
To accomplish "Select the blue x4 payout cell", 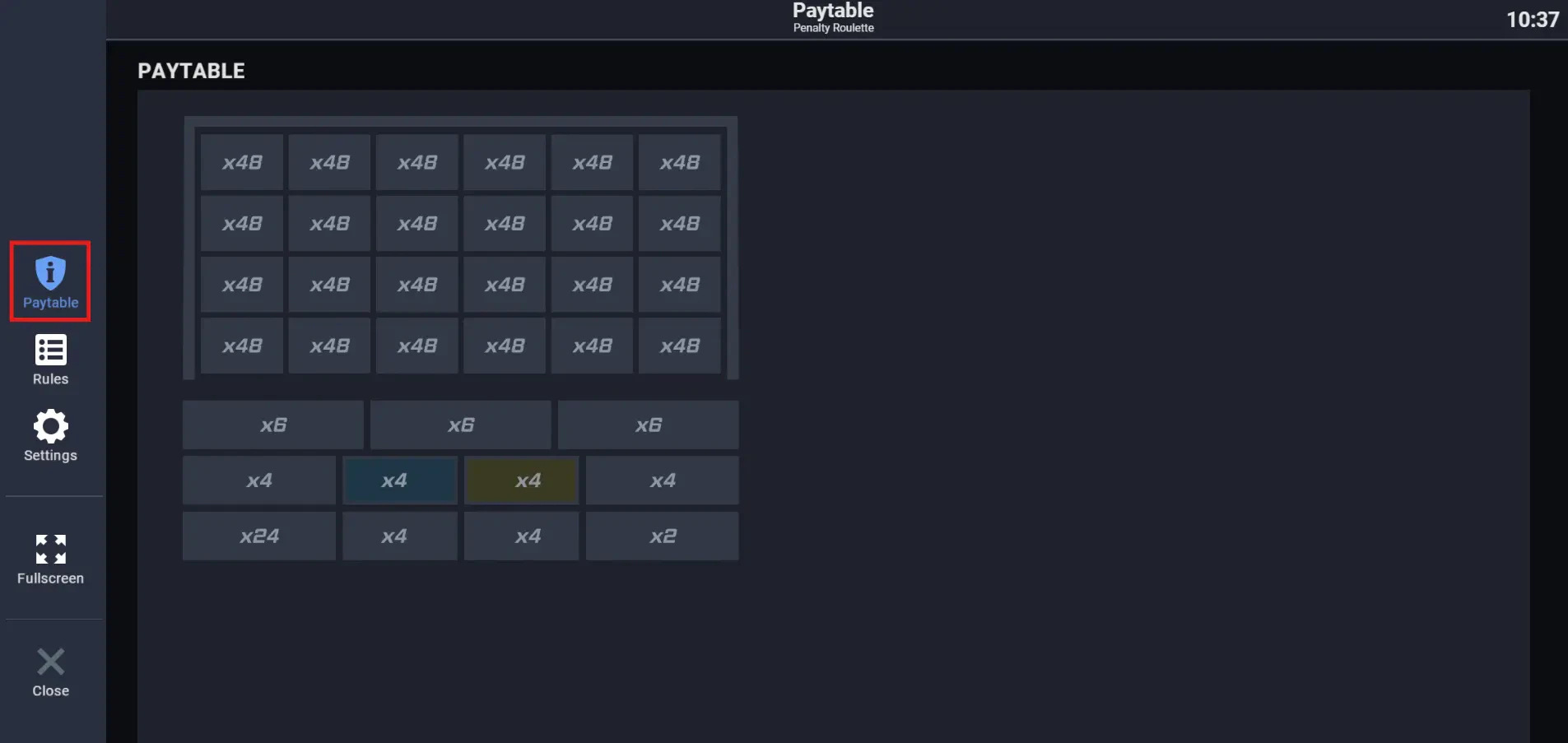I will [x=400, y=481].
